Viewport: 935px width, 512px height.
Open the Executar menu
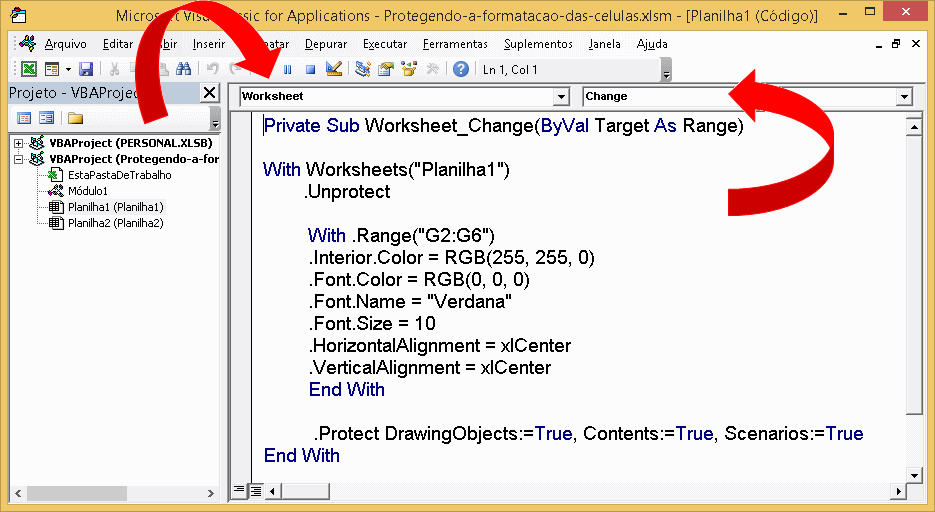[x=385, y=44]
